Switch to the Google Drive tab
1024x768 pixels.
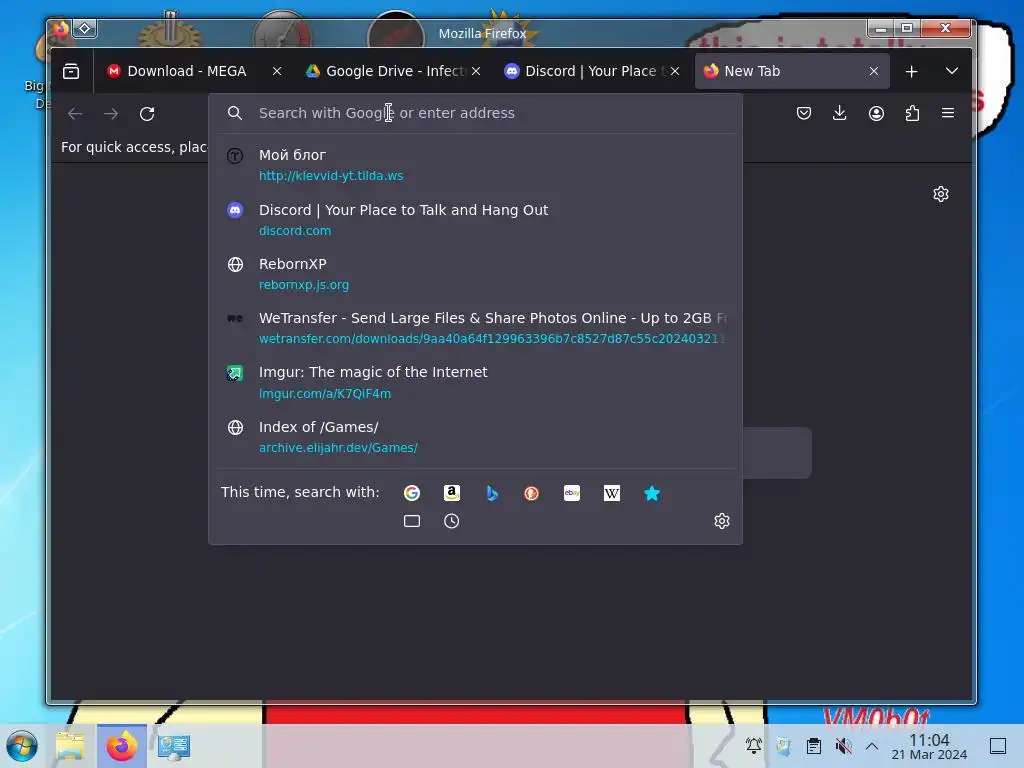tap(393, 71)
